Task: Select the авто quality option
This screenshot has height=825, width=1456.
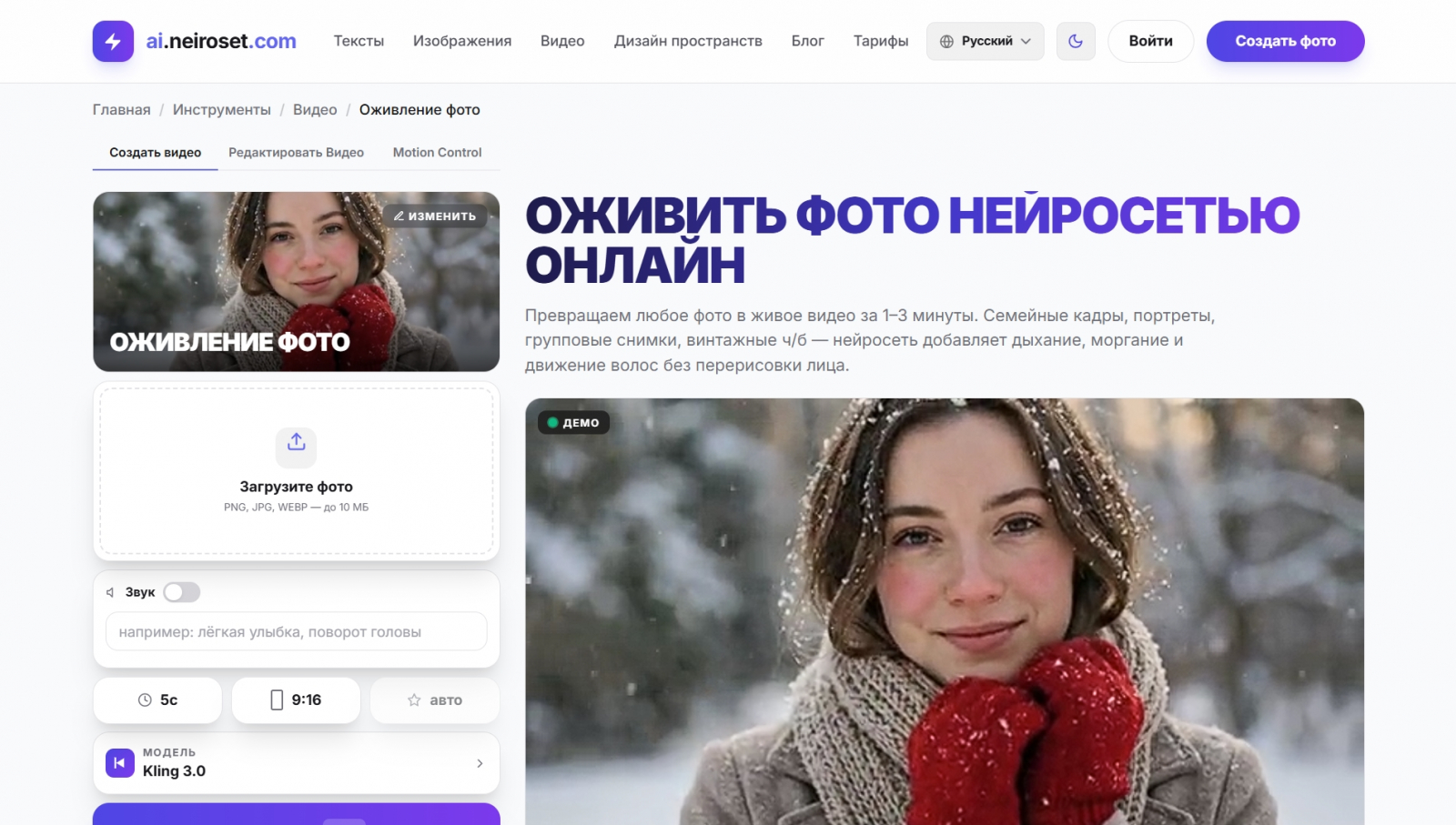Action: [435, 700]
